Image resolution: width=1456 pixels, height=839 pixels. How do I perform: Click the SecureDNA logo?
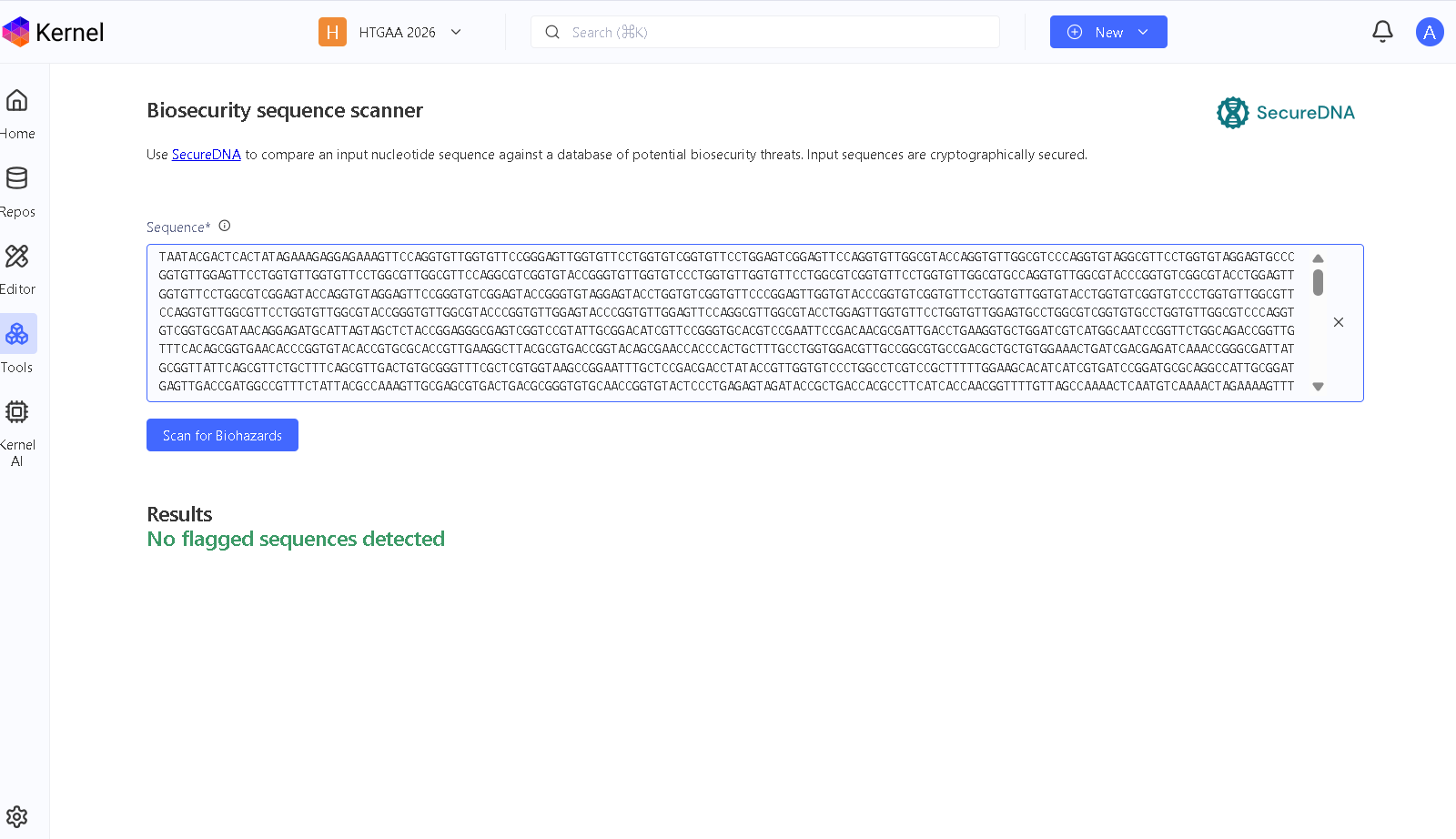click(1286, 113)
